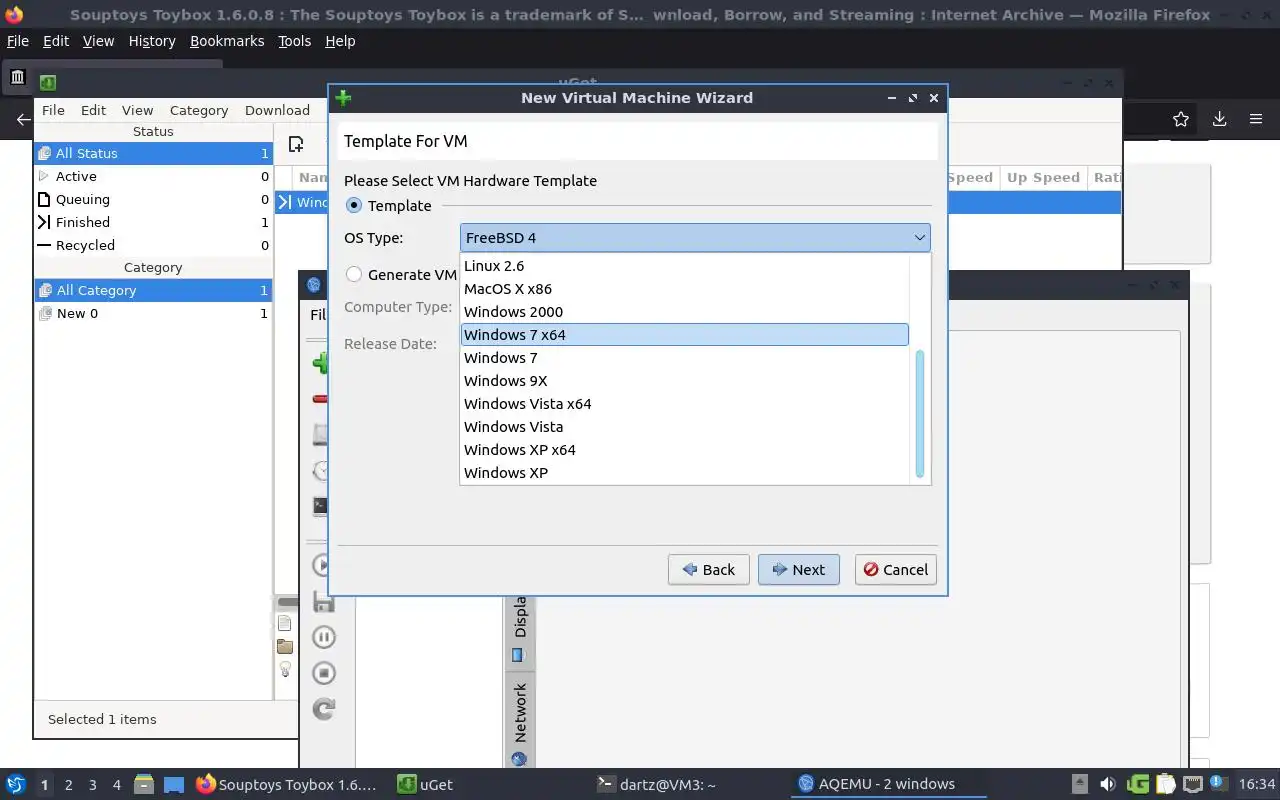Screen dimensions: 1280x800
Task: Click volume speaker tray icon
Action: point(1107,784)
